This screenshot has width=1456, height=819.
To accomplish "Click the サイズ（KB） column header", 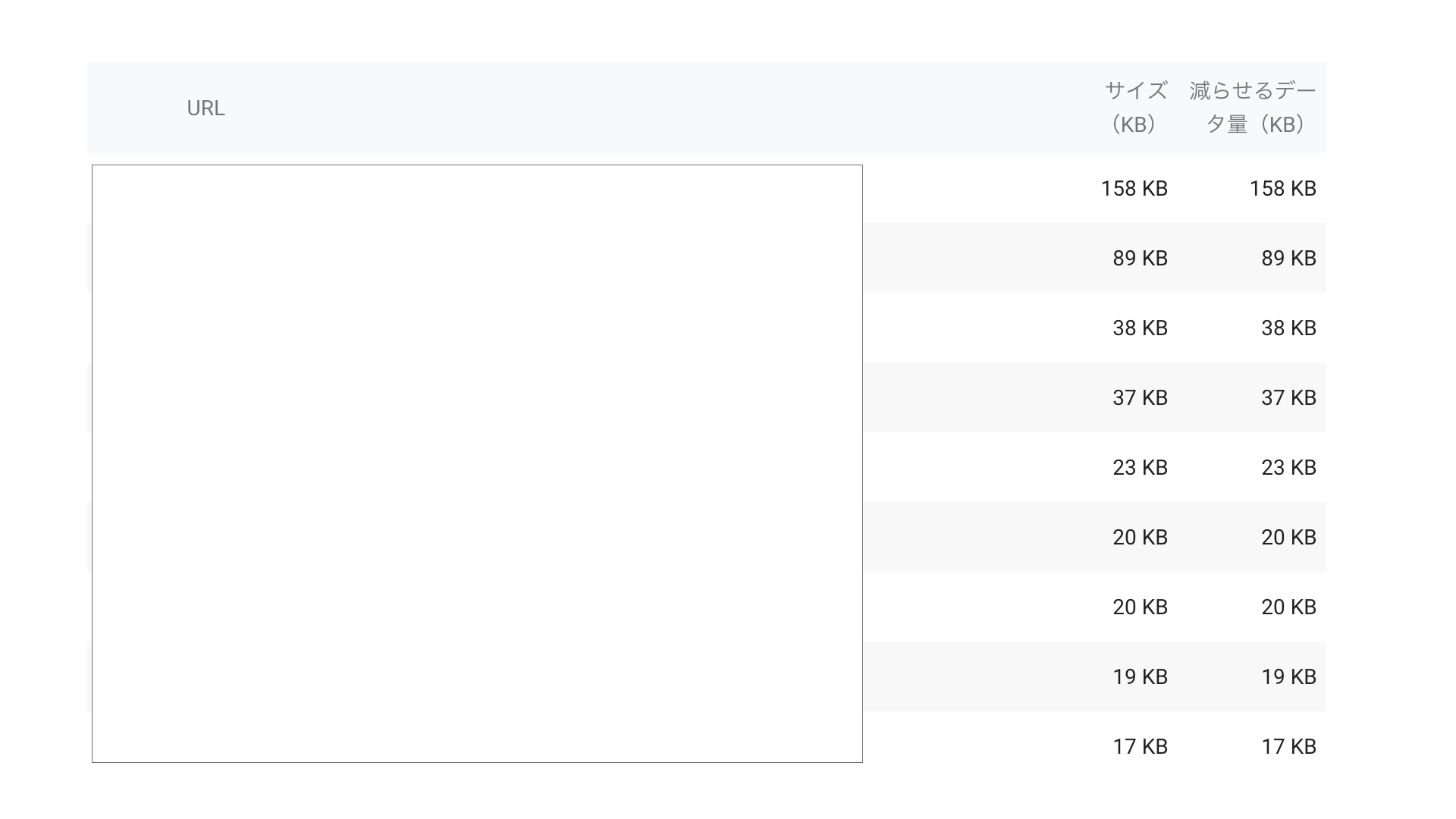I will coord(1134,107).
